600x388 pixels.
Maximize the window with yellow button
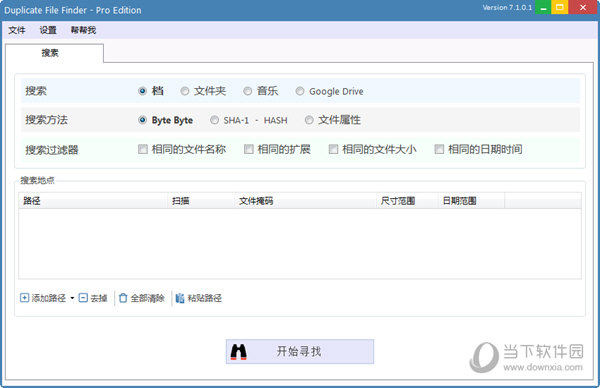tap(559, 7)
